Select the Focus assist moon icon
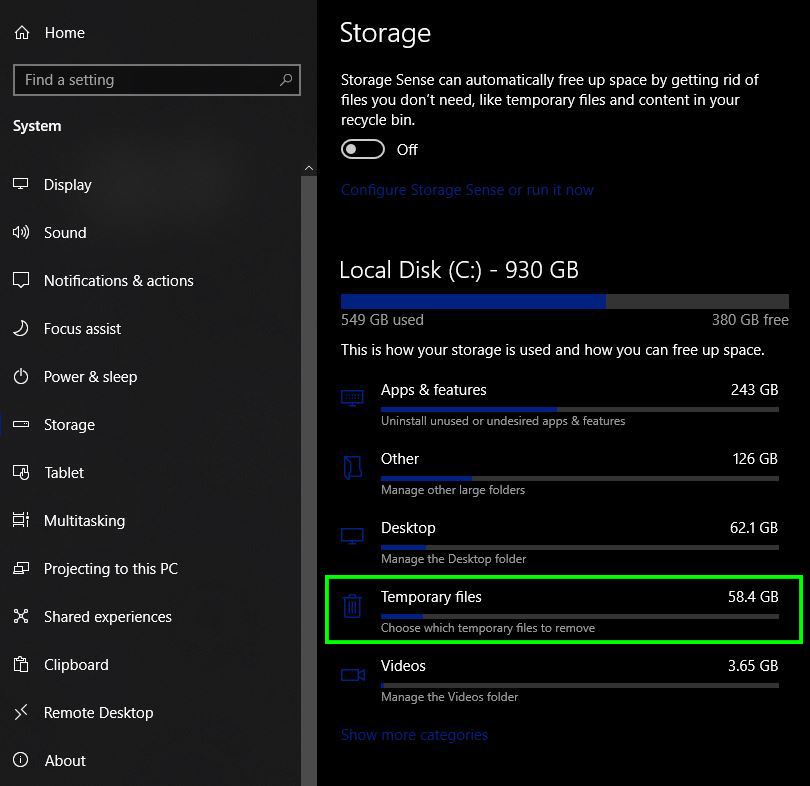Screen dimensions: 810x786 tap(21, 329)
